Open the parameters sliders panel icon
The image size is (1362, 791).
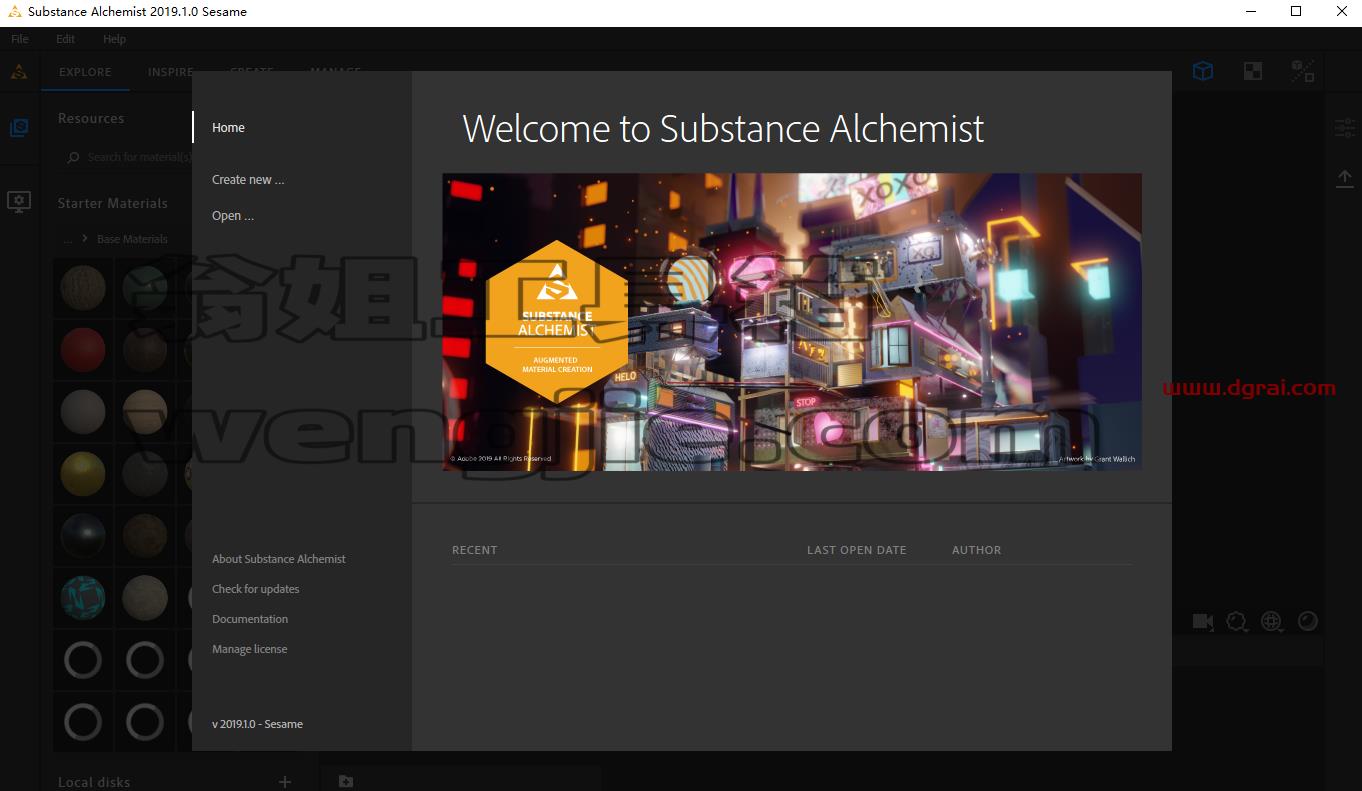(1344, 128)
